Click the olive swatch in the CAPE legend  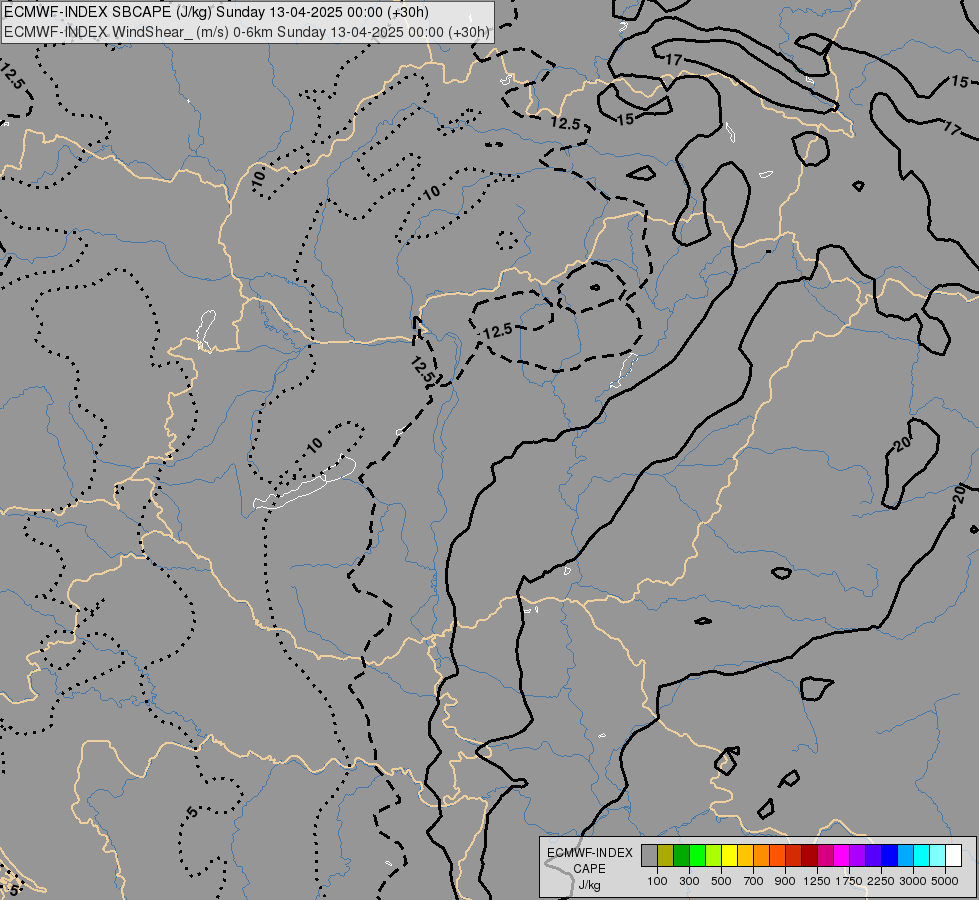coord(666,855)
